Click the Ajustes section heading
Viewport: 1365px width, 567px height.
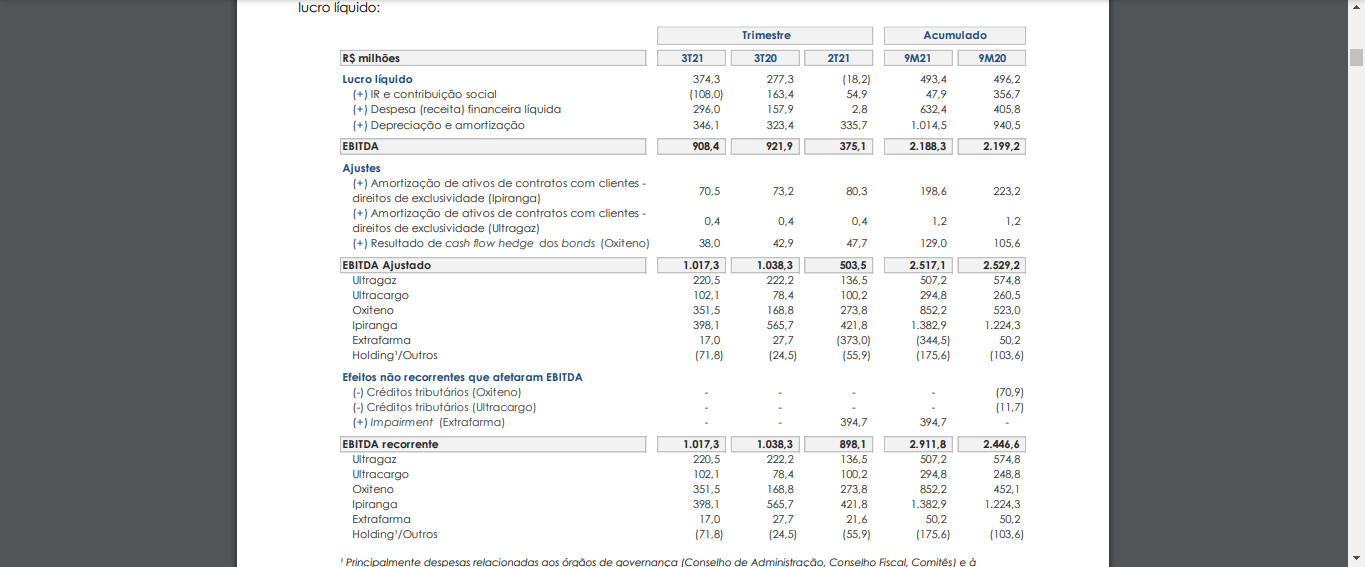coord(361,169)
